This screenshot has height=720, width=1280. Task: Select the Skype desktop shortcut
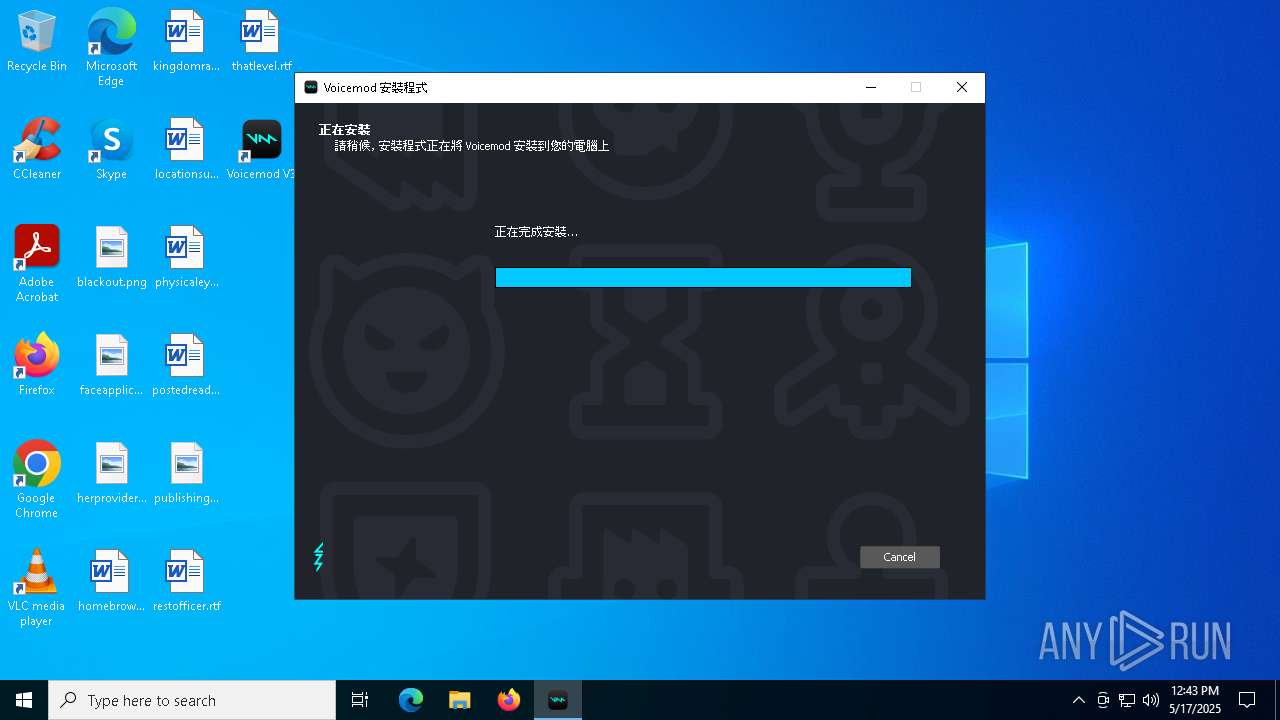pyautogui.click(x=111, y=150)
